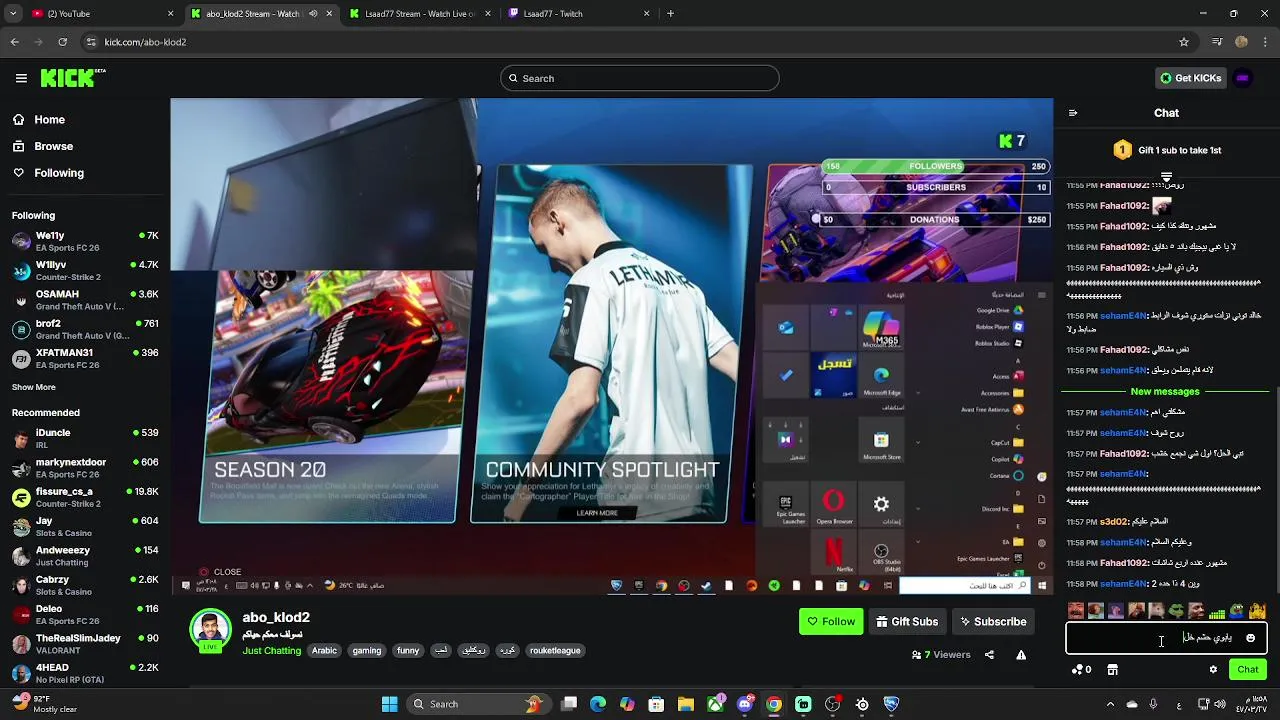Open Rocket League taskbar icon
Screen dimensions: 1280x720
(x=891, y=704)
